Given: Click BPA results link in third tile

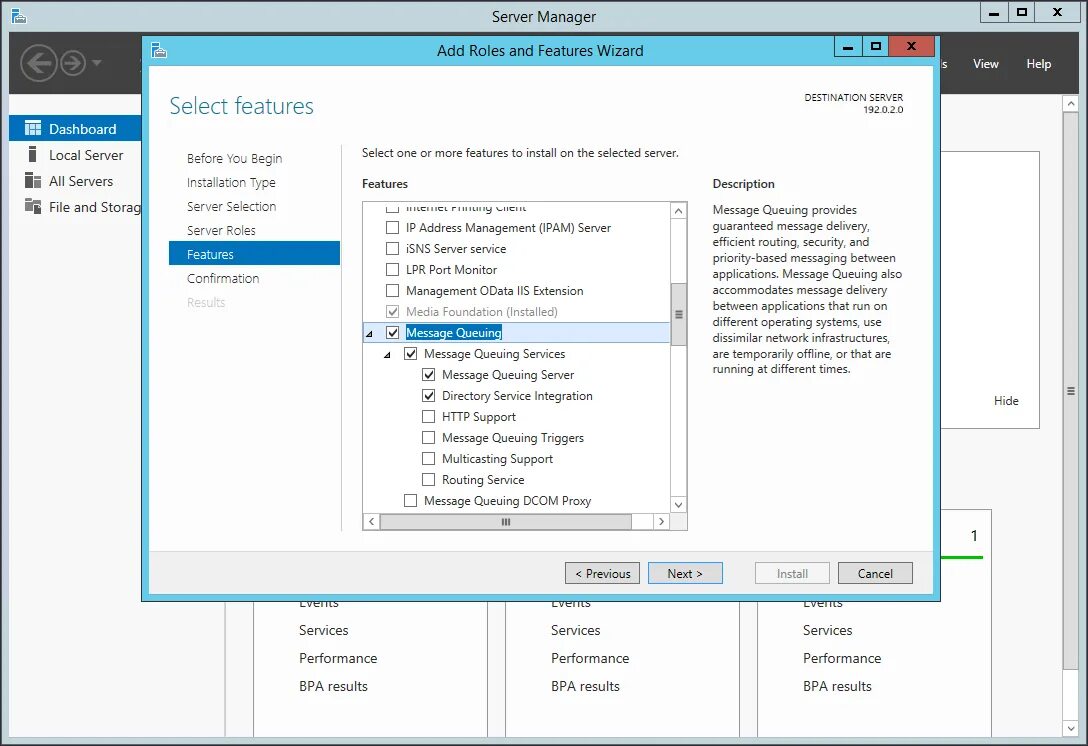Looking at the screenshot, I should [837, 686].
